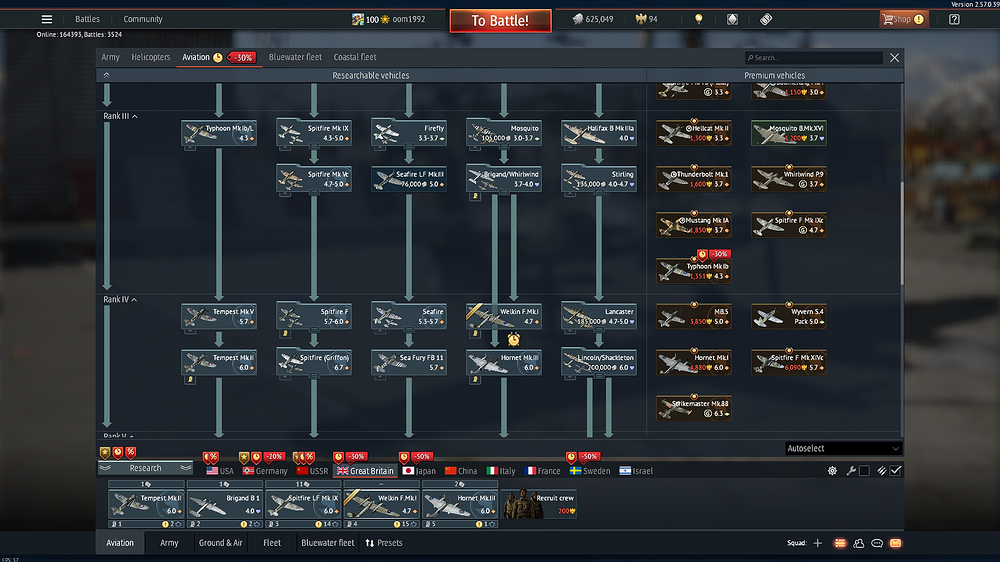The height and width of the screenshot is (562, 1000).
Task: Open the Battles menu
Action: coord(87,19)
